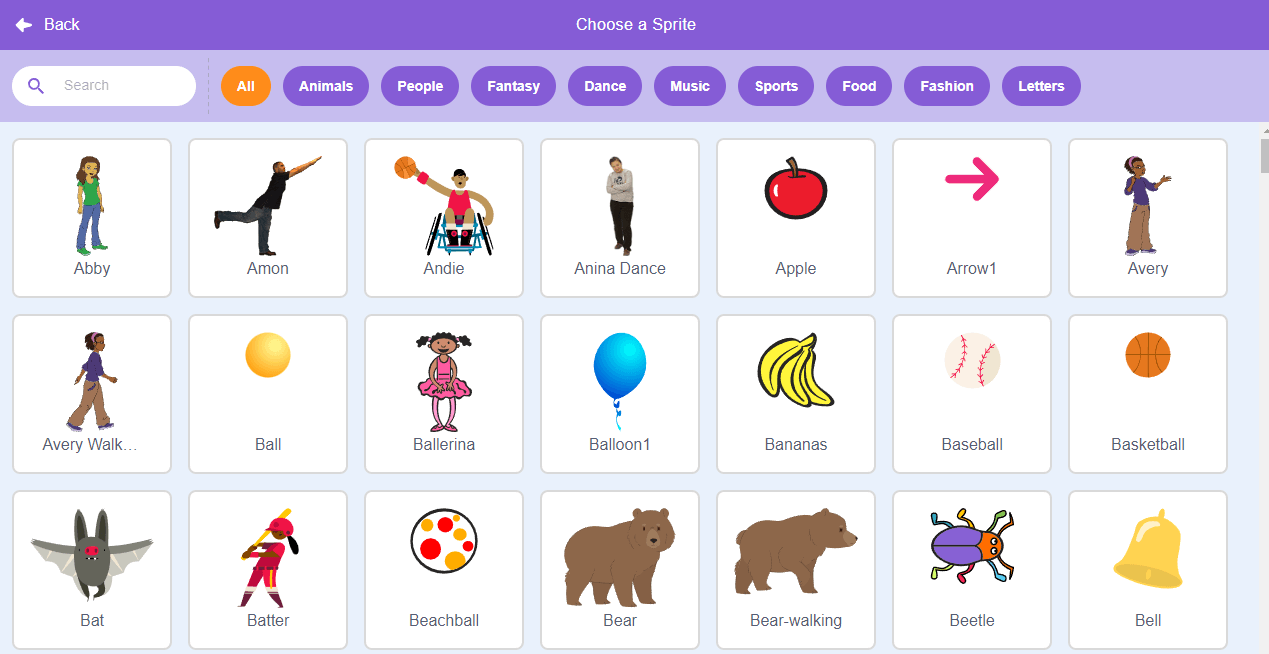Click the vertical scrollbar thumb
The image size is (1269, 654).
tap(1264, 156)
